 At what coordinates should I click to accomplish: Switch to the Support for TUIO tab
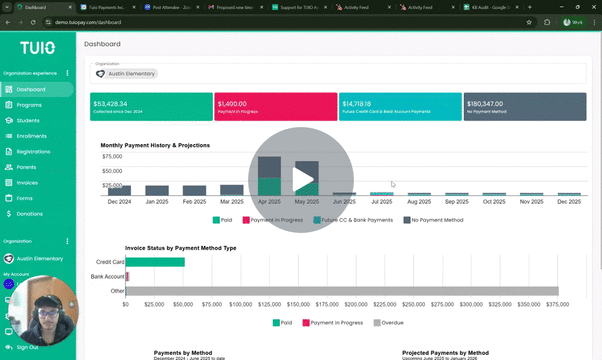pyautogui.click(x=299, y=7)
